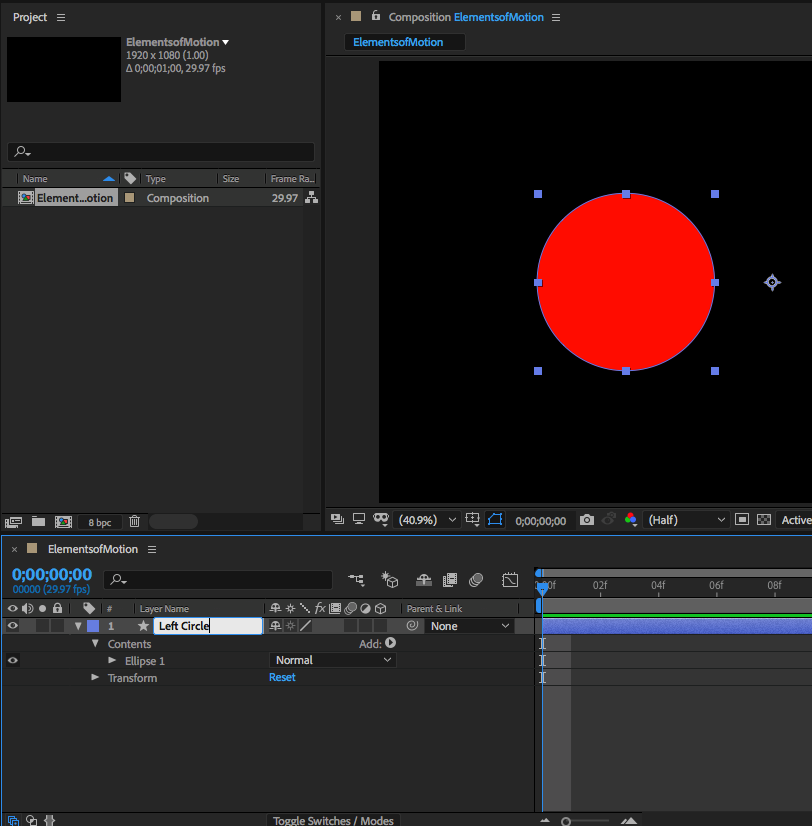Enable motion blur for timeline layers
812x826 pixels.
tap(476, 580)
